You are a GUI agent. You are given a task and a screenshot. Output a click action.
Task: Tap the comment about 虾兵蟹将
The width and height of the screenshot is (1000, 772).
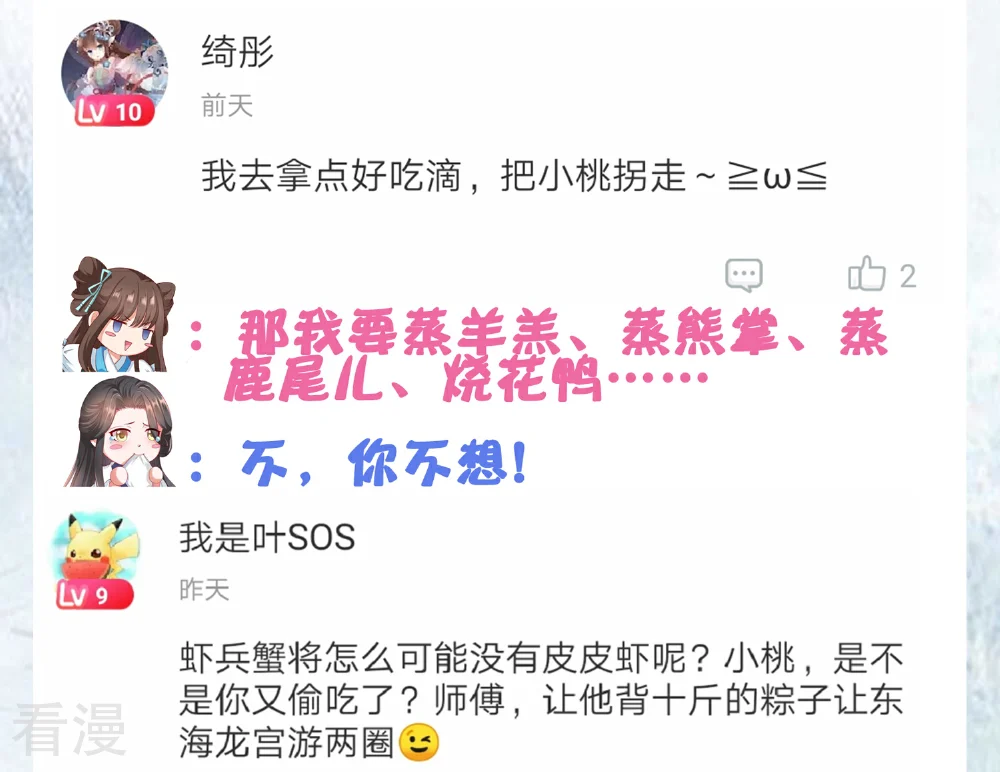pos(541,701)
